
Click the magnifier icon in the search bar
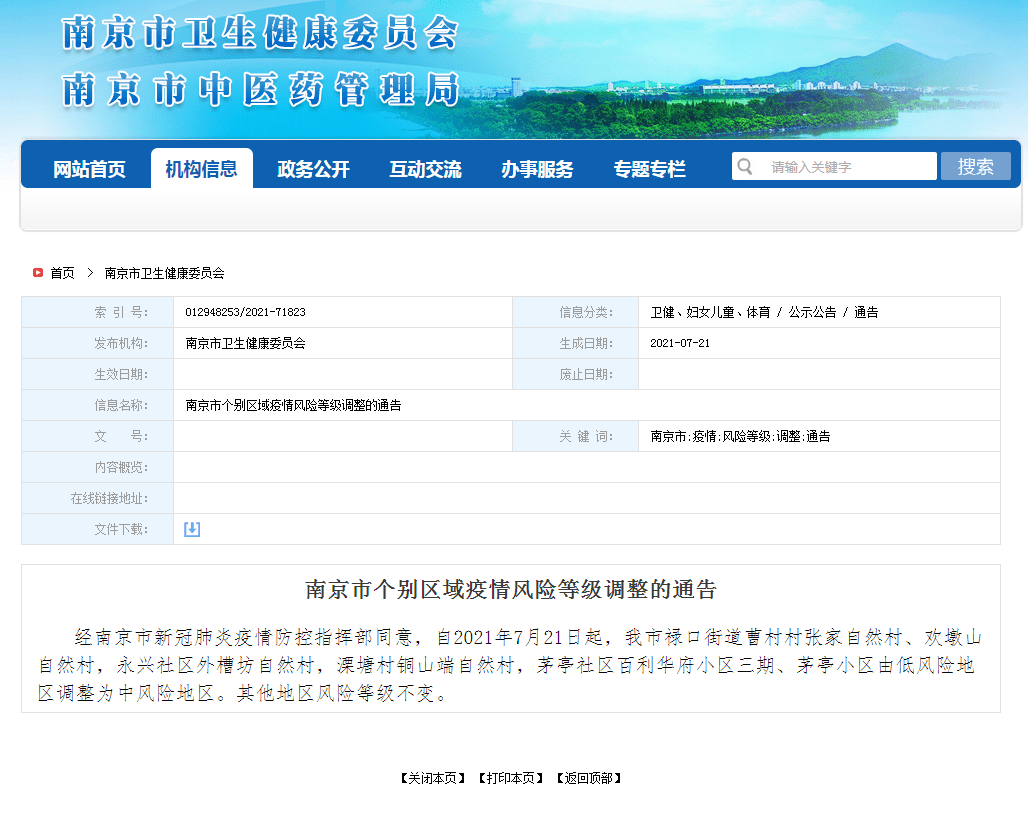tap(745, 166)
